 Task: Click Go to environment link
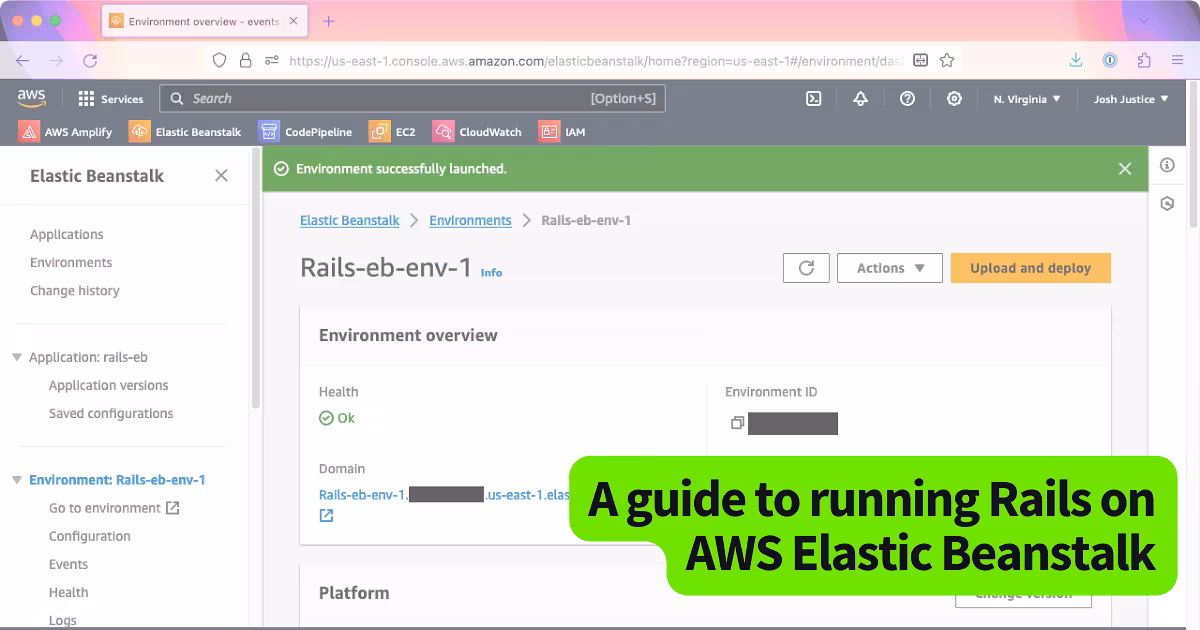[114, 508]
